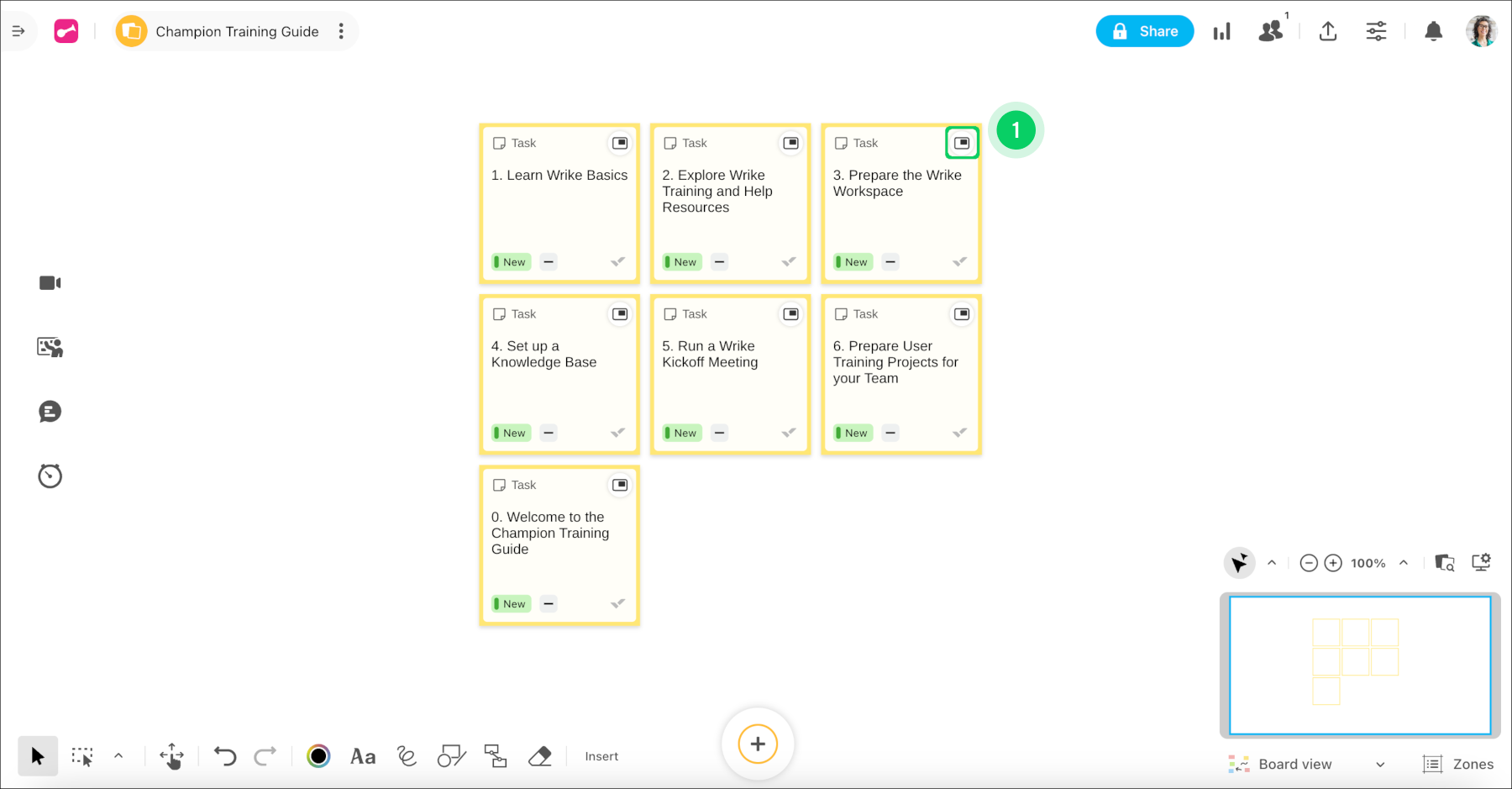Mark '0. Welcome to the Champion' card complete
1512x789 pixels.
[618, 603]
